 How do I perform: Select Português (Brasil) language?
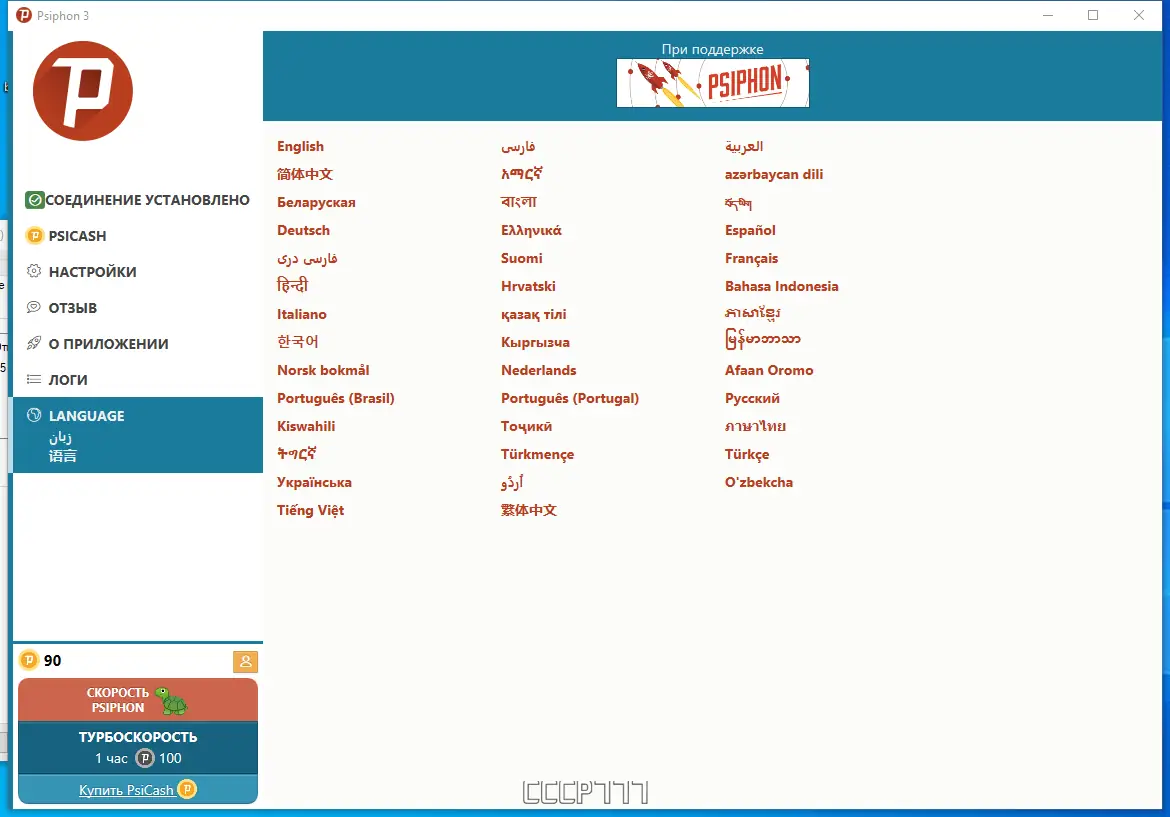click(336, 398)
